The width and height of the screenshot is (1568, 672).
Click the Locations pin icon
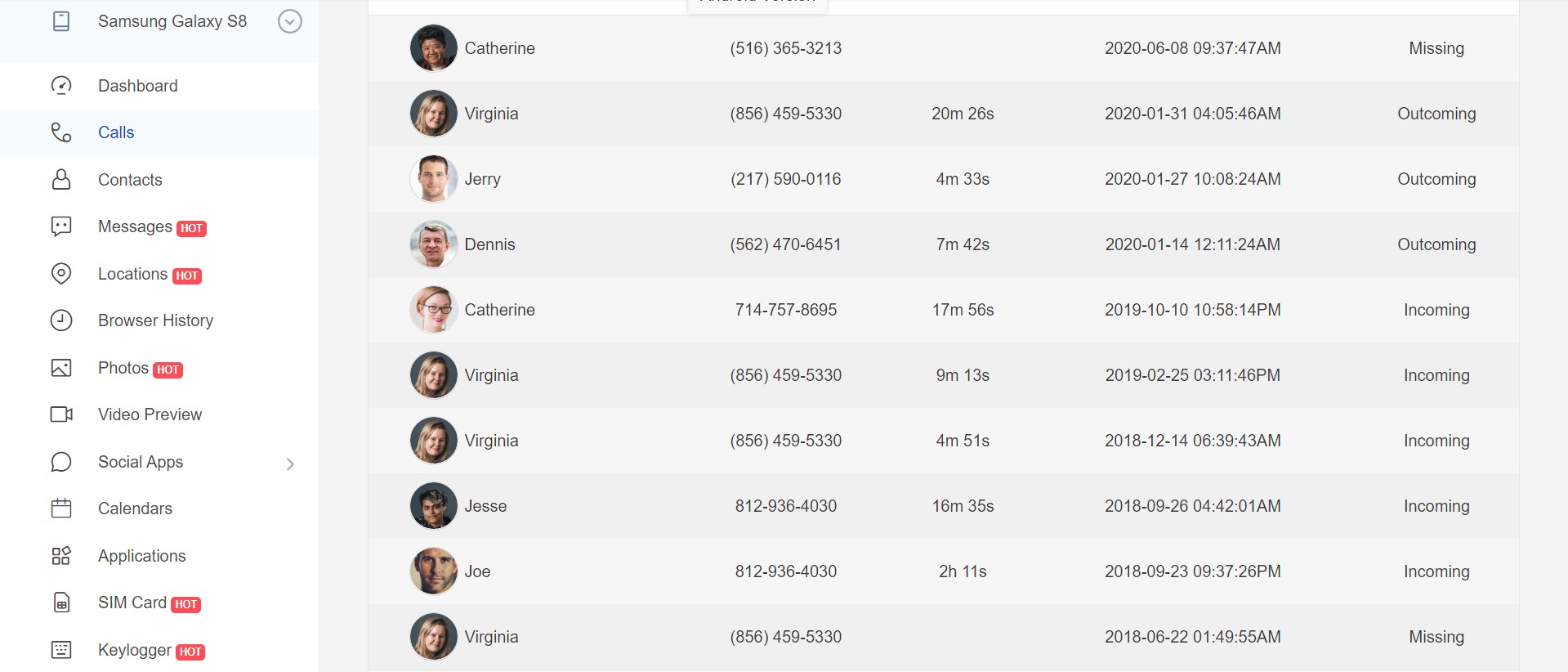61,274
